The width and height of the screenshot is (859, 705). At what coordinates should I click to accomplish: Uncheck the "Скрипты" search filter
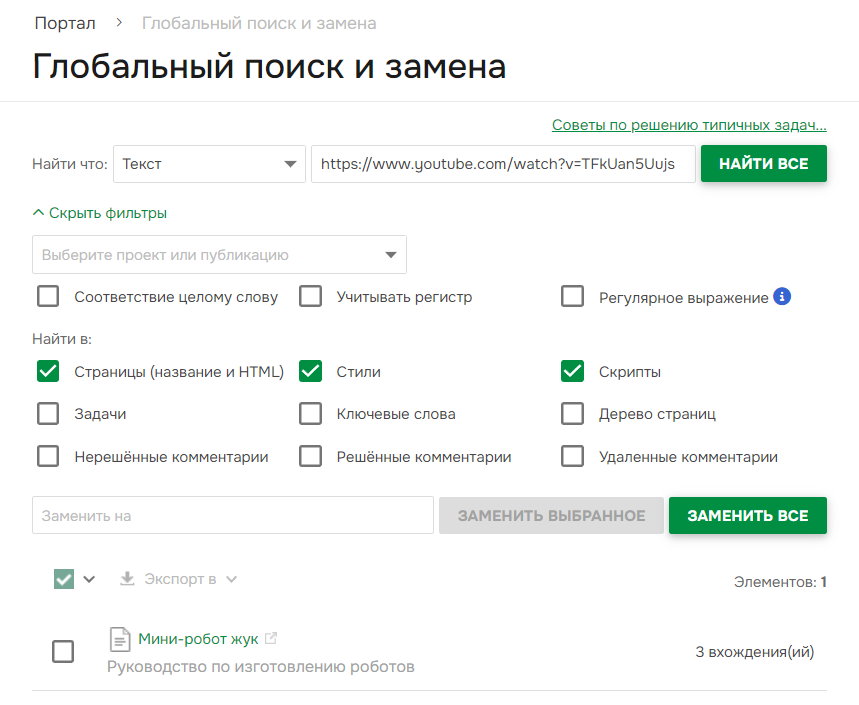pyautogui.click(x=572, y=371)
